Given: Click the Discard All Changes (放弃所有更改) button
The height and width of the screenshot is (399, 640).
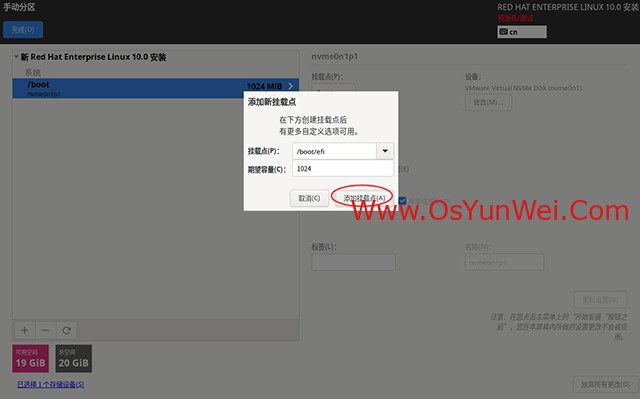Looking at the screenshot, I should 605,384.
